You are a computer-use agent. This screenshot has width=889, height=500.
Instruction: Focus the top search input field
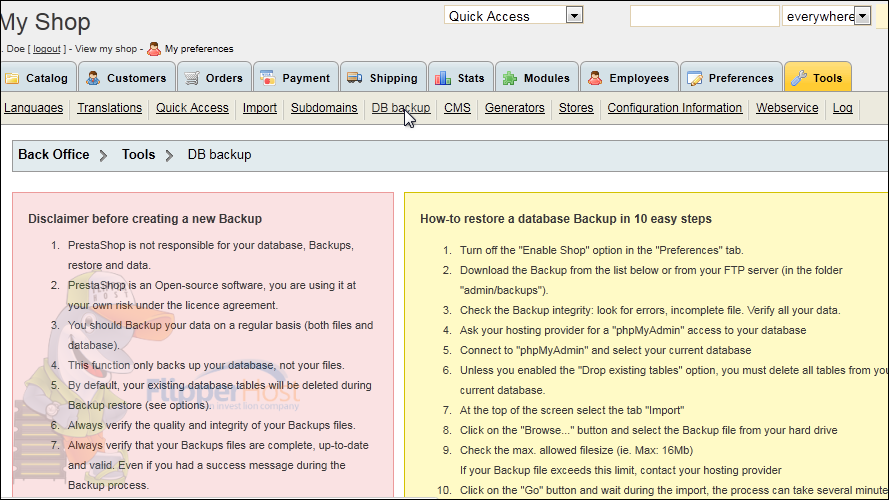[x=705, y=16]
